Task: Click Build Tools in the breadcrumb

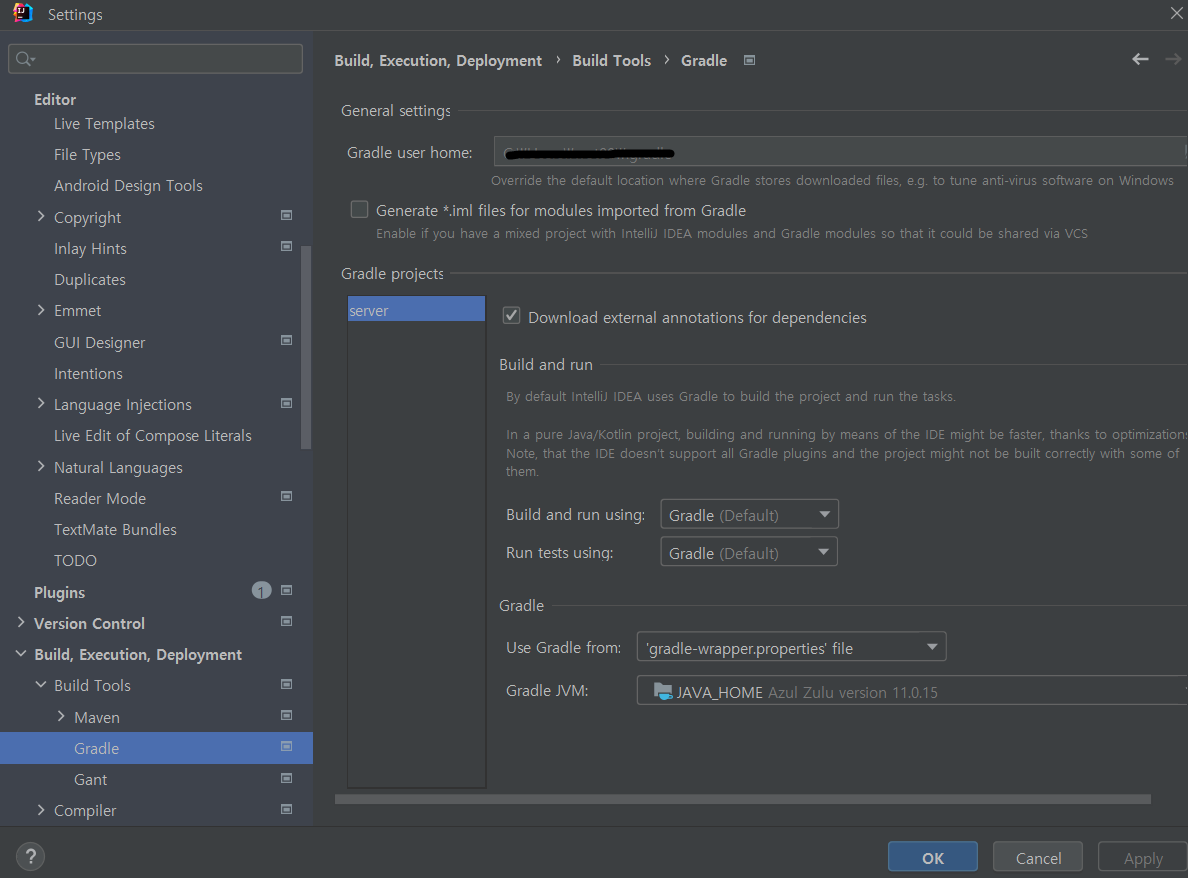Action: [611, 61]
